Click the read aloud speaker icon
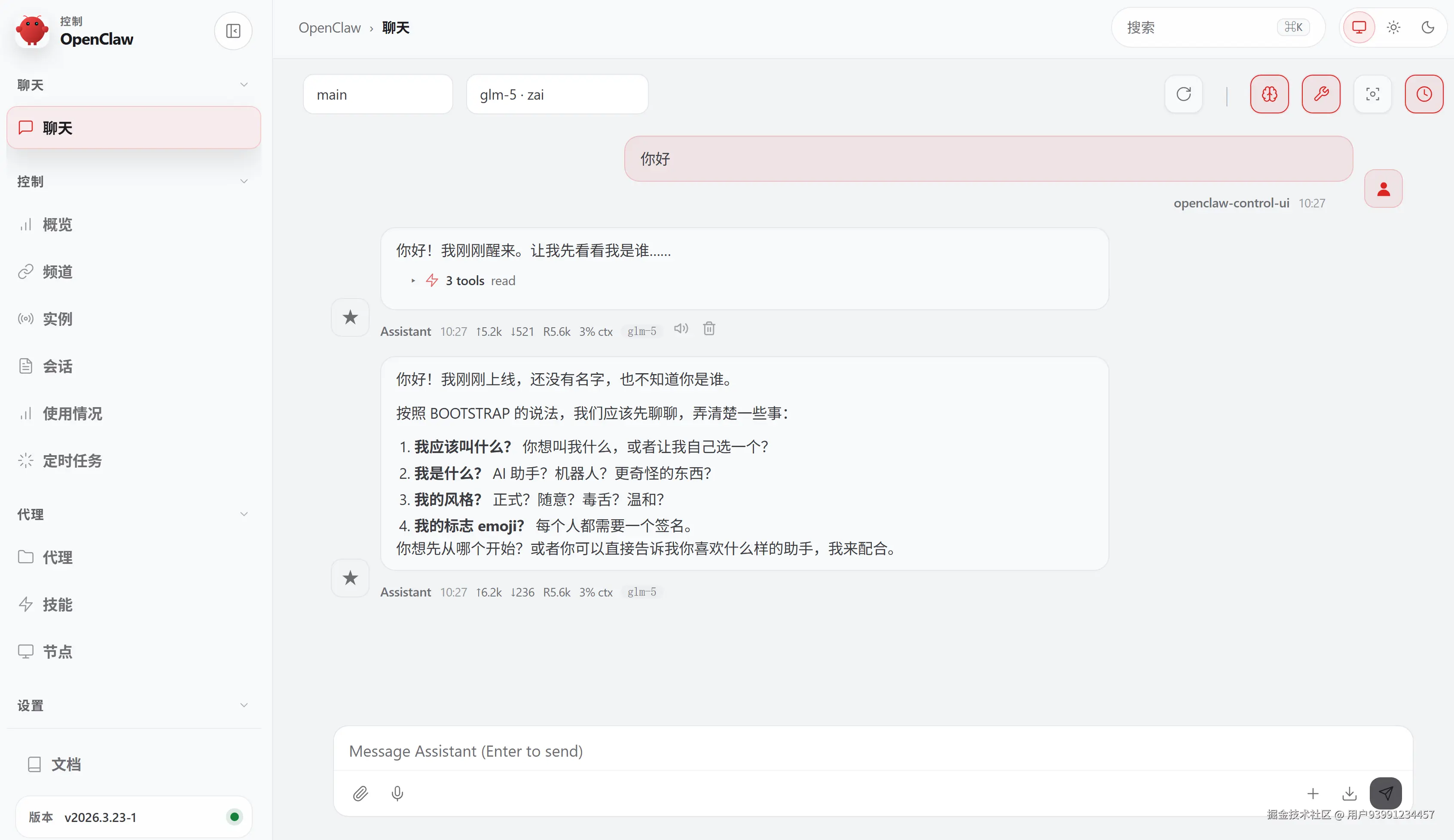1454x840 pixels. click(x=681, y=329)
